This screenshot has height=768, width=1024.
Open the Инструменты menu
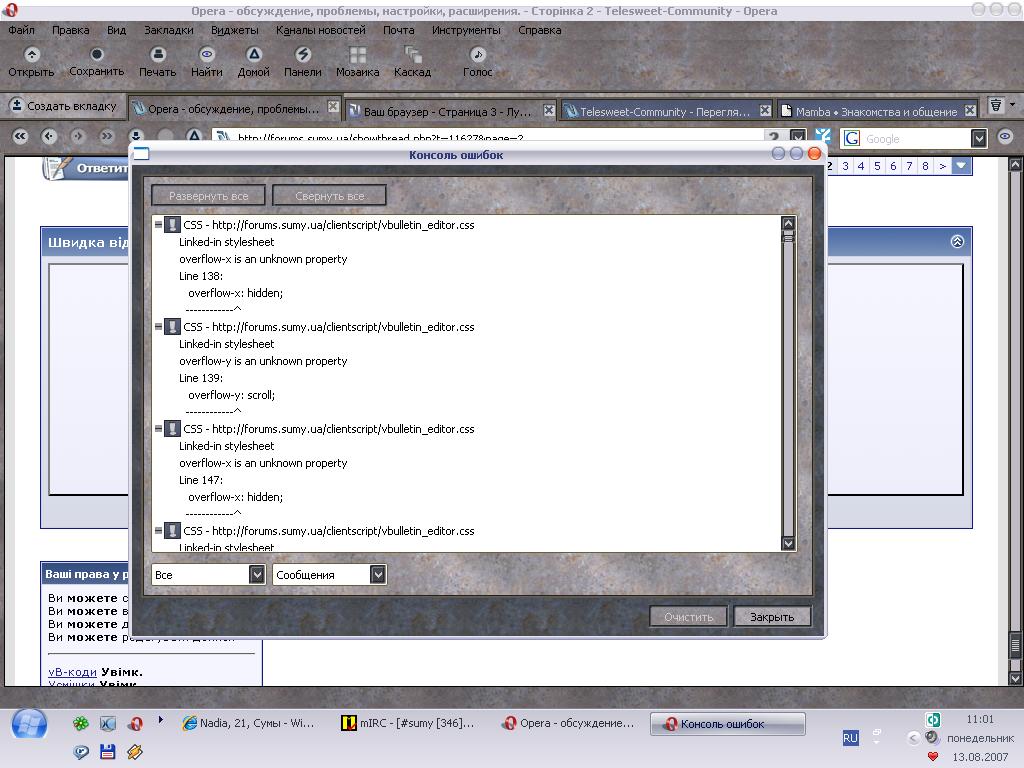click(x=466, y=30)
